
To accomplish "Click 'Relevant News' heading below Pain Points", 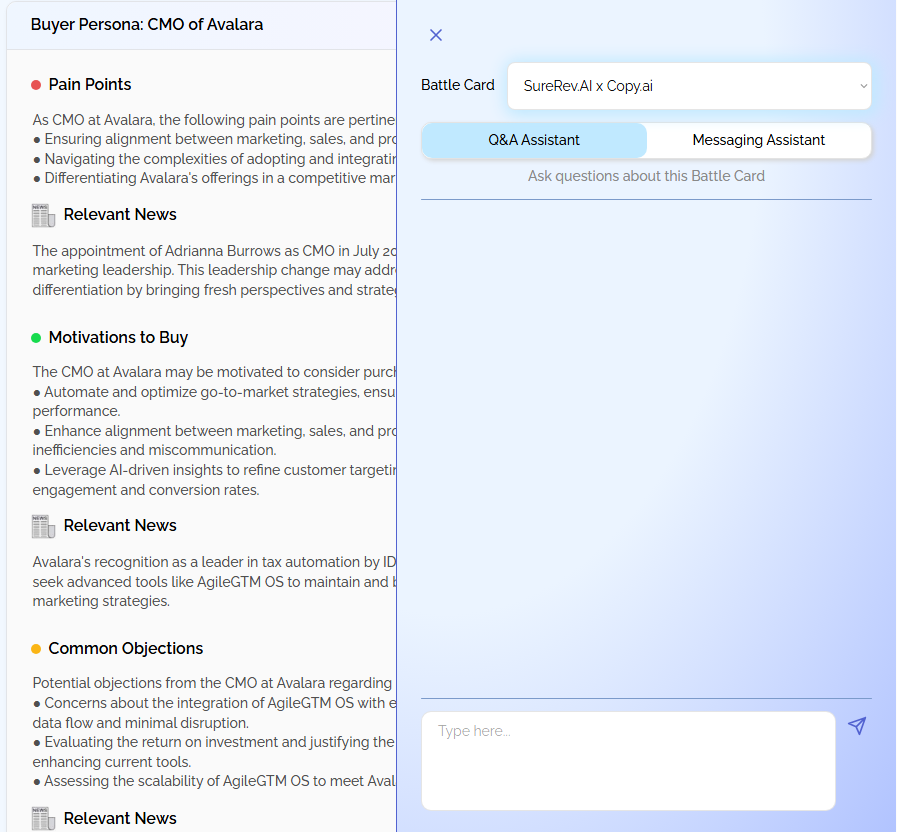I will (x=120, y=215).
